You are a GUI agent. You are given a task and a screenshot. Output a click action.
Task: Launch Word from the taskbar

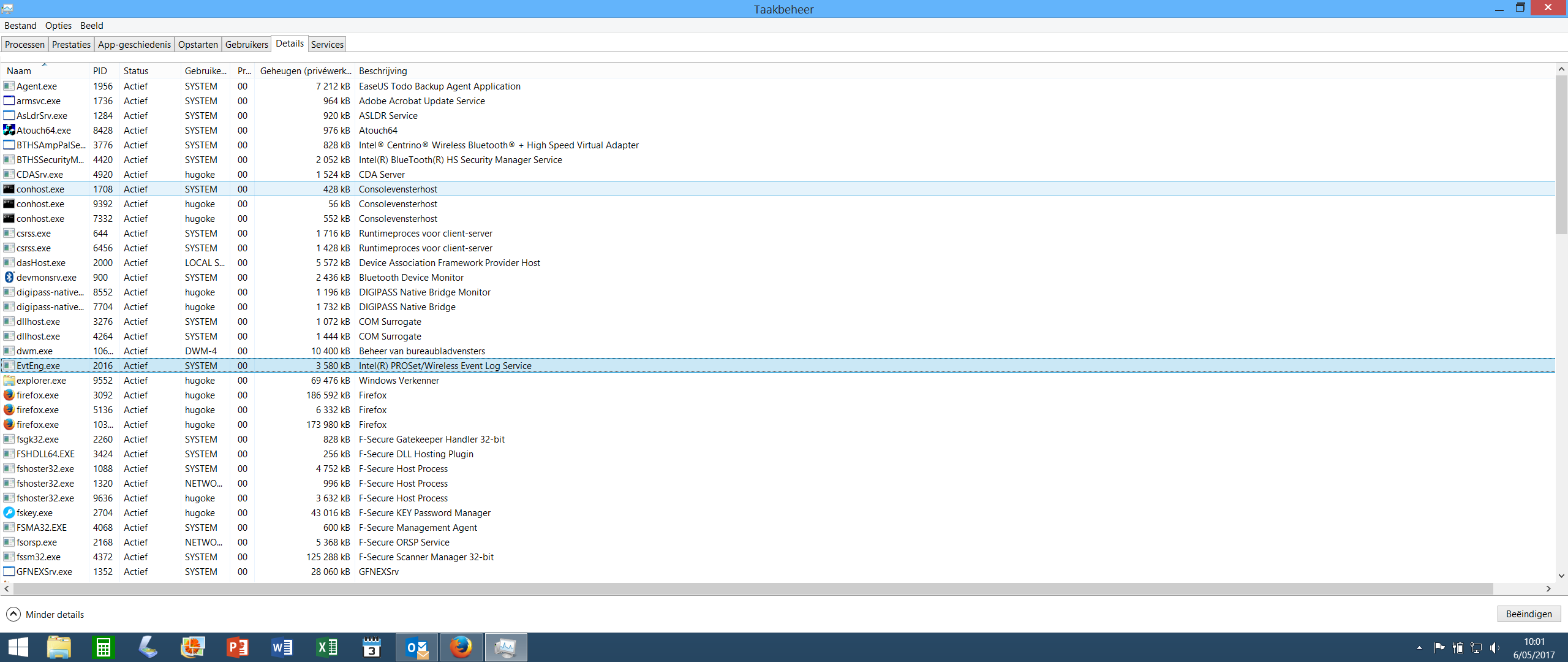point(282,647)
